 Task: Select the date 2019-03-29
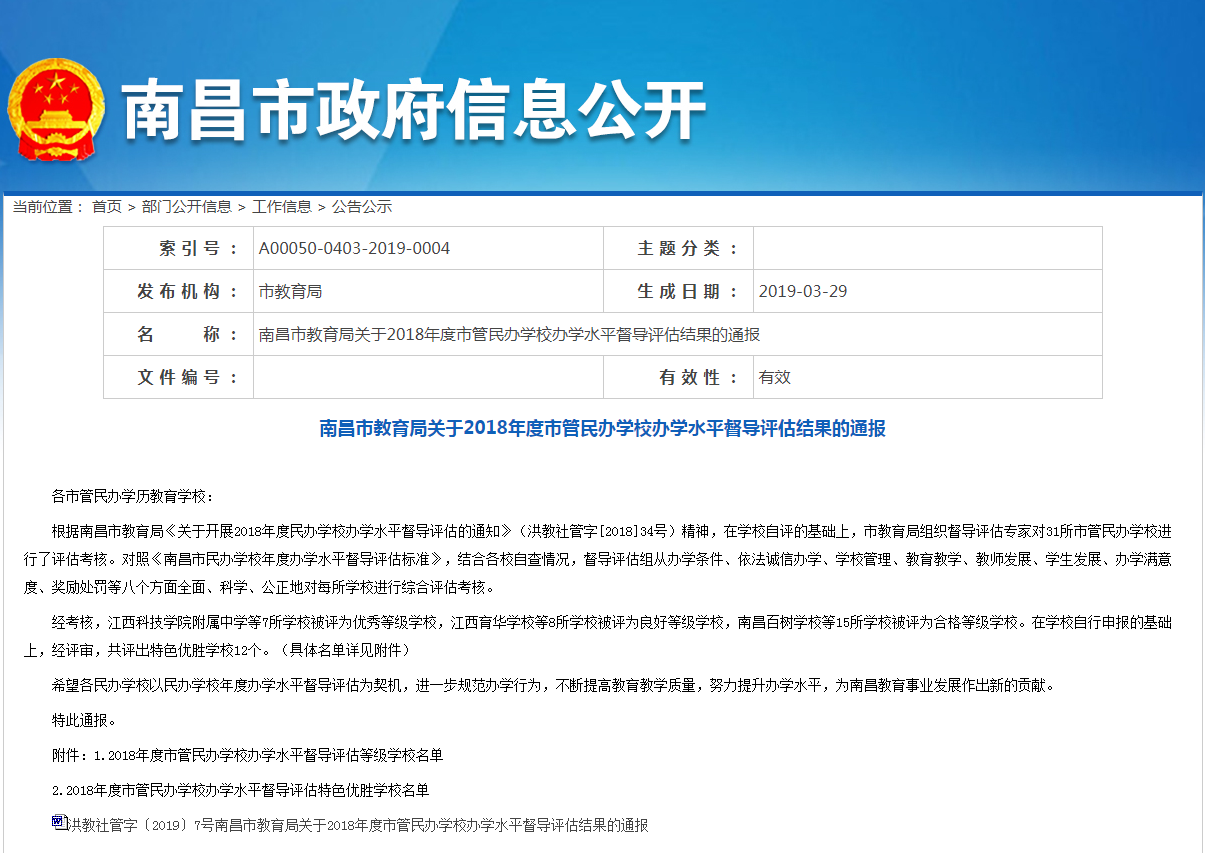click(803, 291)
